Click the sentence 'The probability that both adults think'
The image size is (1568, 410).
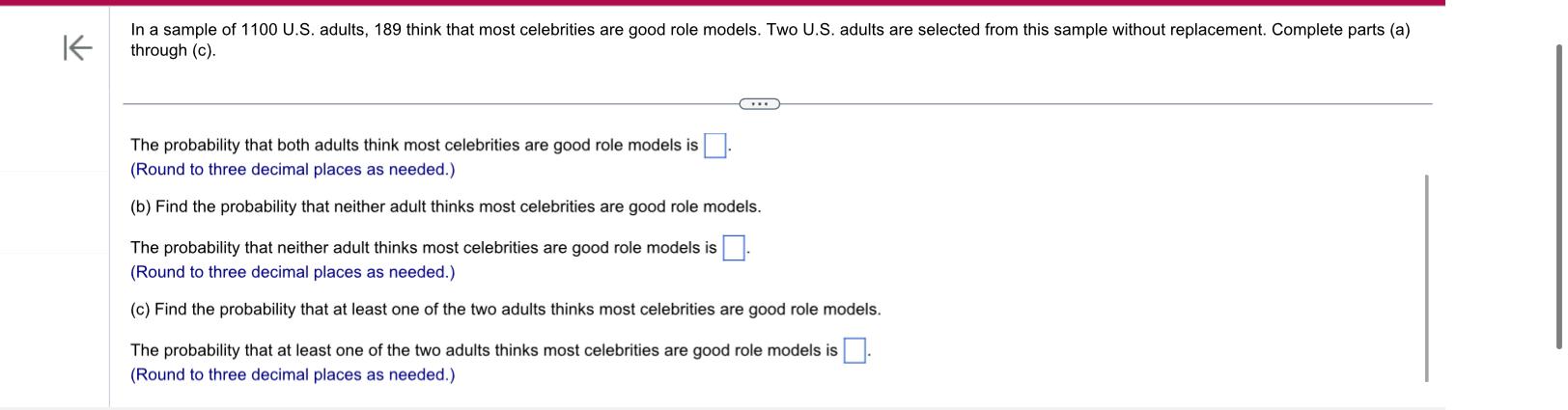coord(414,146)
